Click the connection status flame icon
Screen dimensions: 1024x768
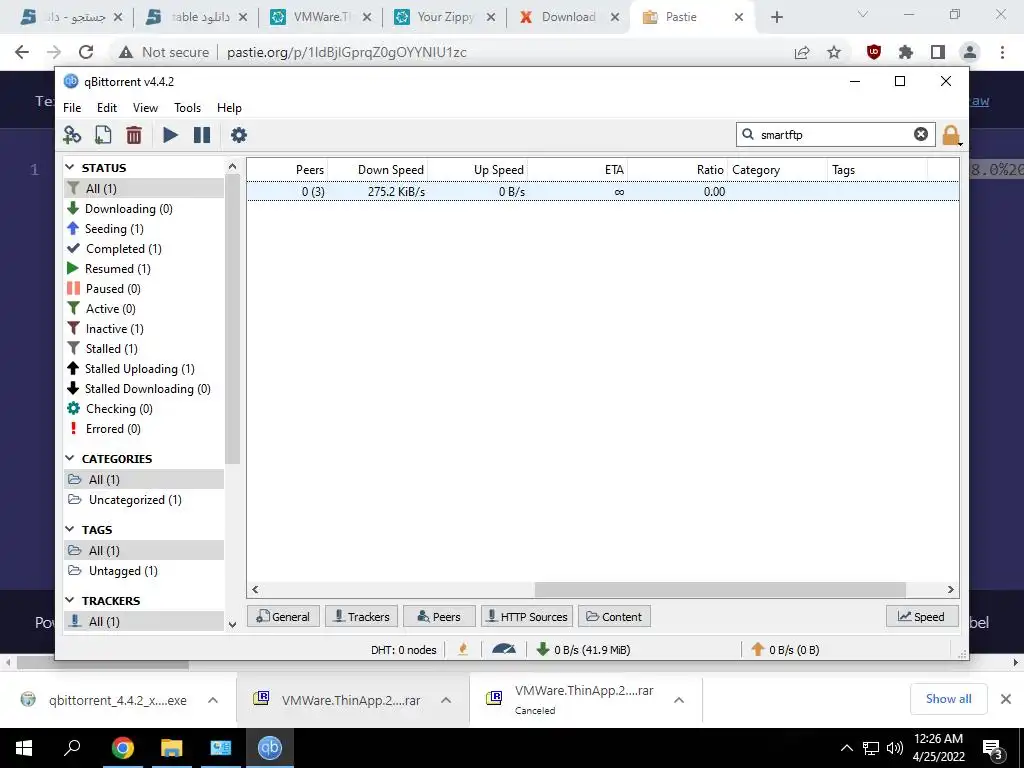(463, 649)
